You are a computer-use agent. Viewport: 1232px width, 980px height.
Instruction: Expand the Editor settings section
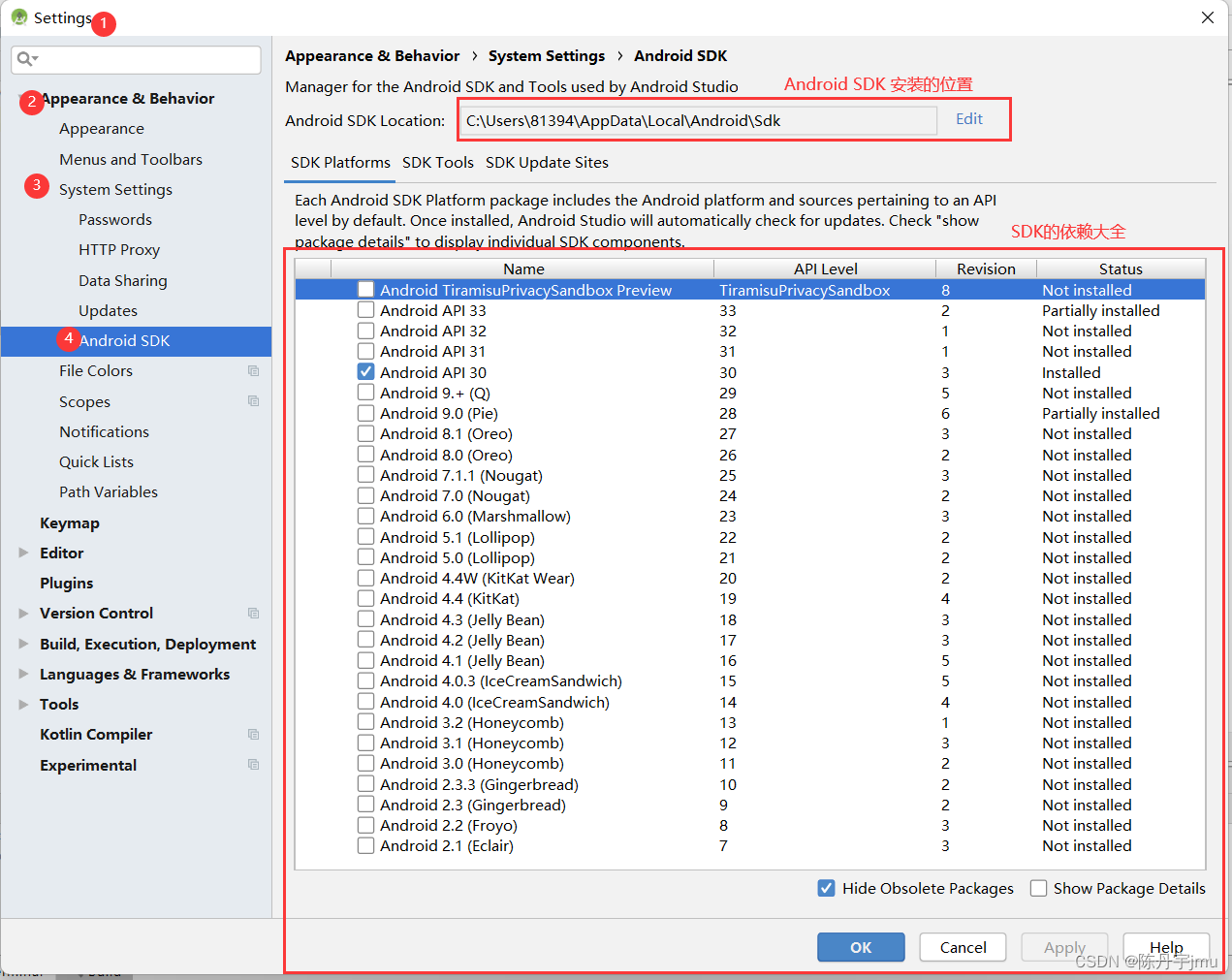(x=23, y=553)
